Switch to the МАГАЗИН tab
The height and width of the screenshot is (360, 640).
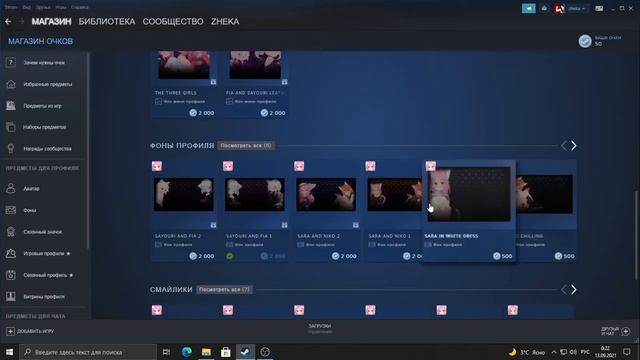(x=51, y=21)
